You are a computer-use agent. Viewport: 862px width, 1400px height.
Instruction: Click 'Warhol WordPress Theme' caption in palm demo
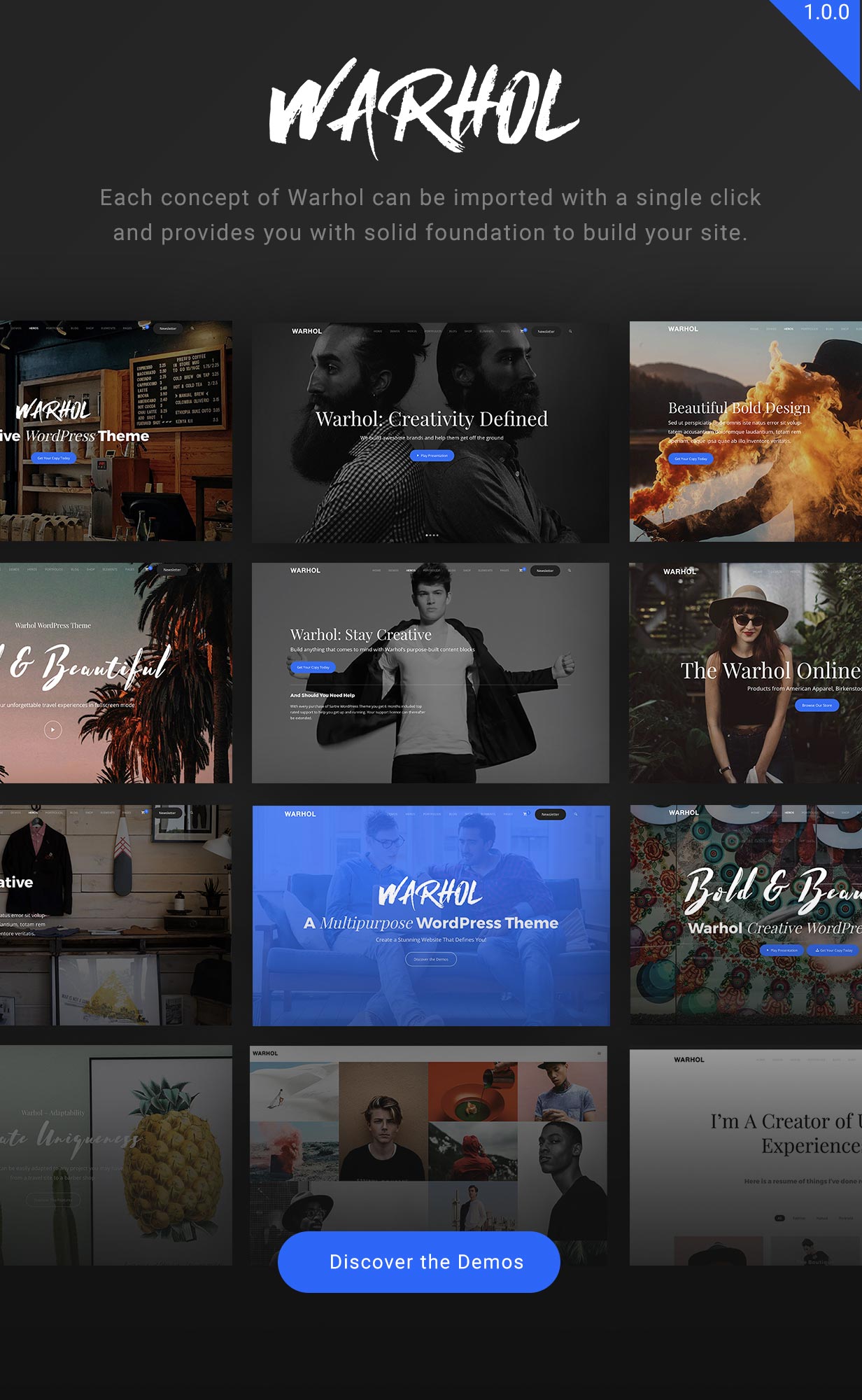(53, 625)
